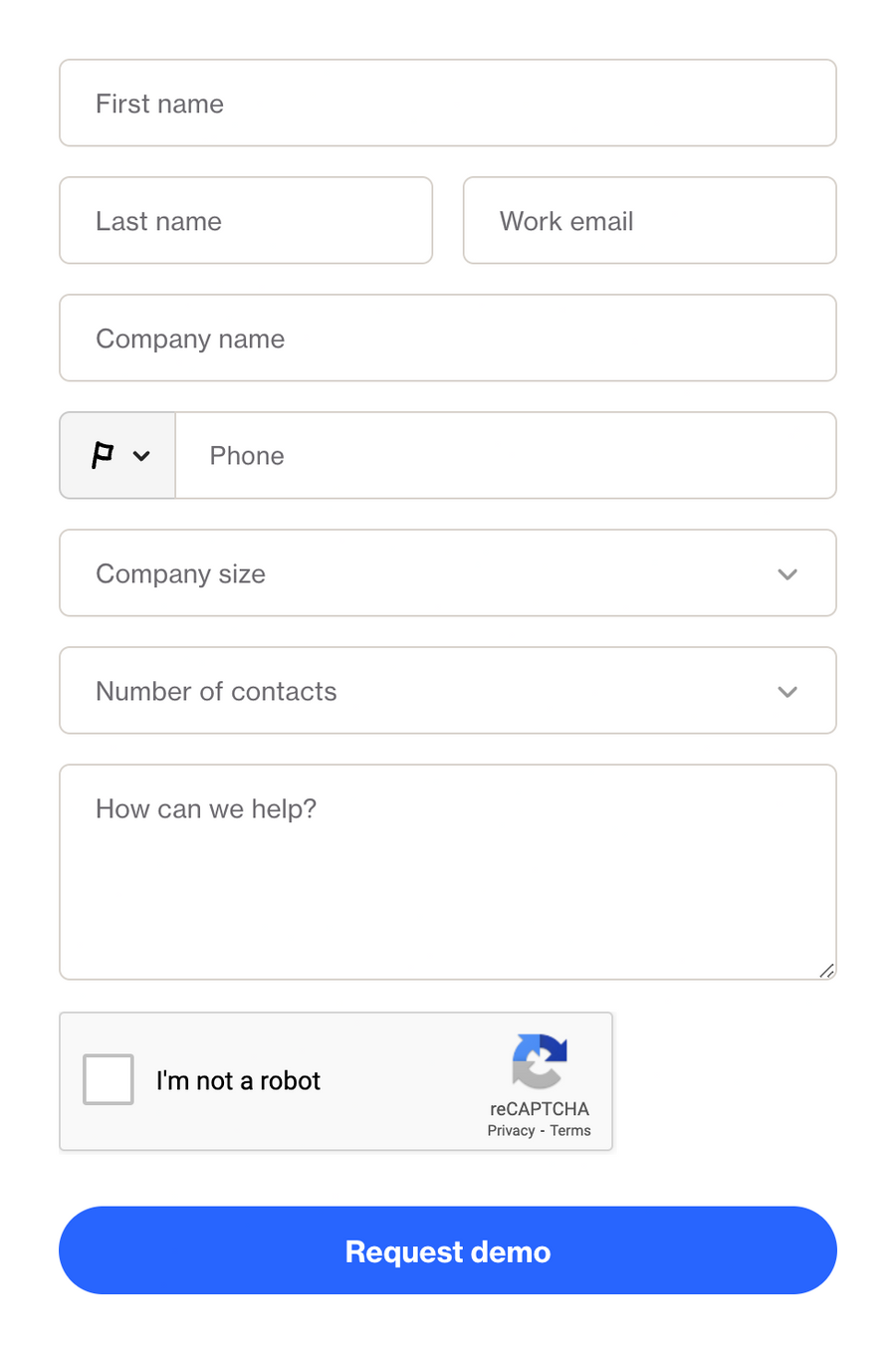Click the chevron on the country selector
The width and height of the screenshot is (896, 1353).
coord(138,455)
